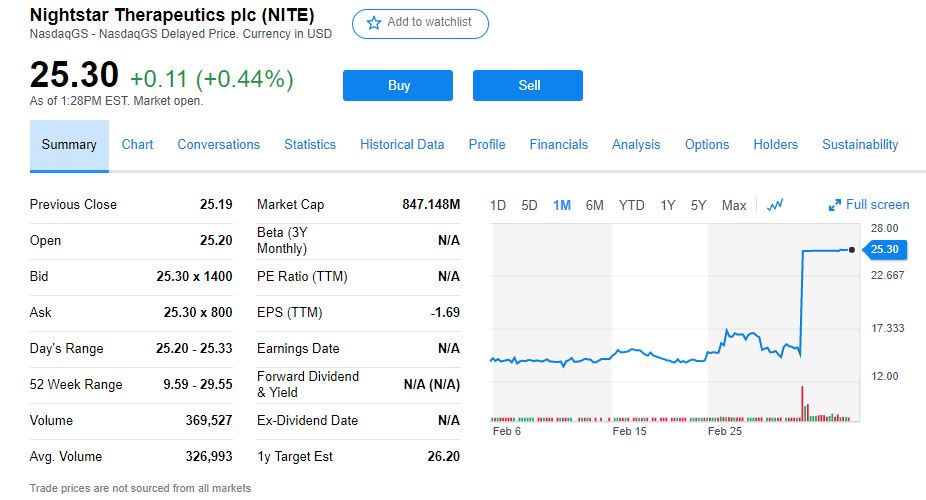Click the Feb 6 date label on chart
The image size is (926, 500).
pos(507,432)
